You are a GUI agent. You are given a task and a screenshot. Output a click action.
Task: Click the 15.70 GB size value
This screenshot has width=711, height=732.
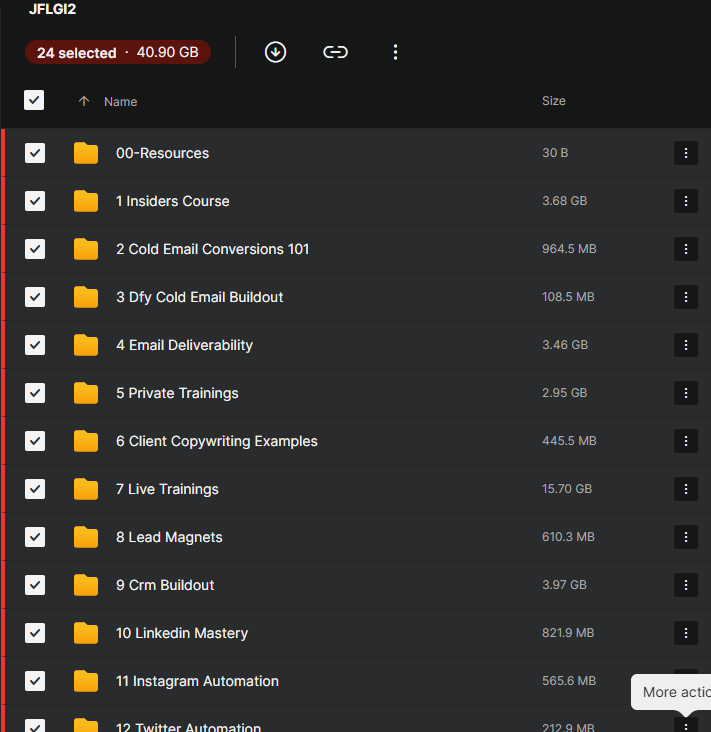(x=567, y=489)
